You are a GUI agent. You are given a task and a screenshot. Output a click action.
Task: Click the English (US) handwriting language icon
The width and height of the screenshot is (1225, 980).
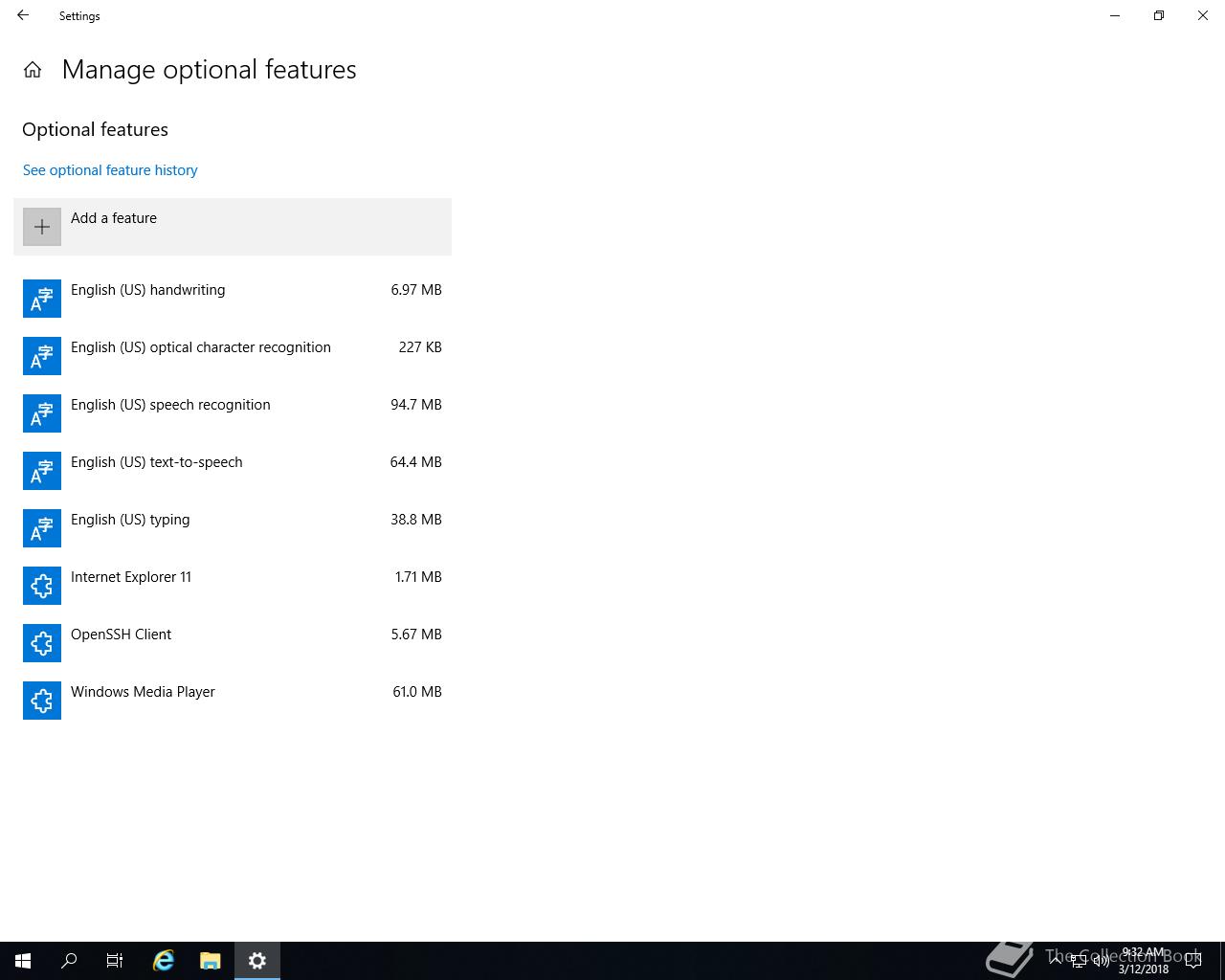(x=42, y=299)
